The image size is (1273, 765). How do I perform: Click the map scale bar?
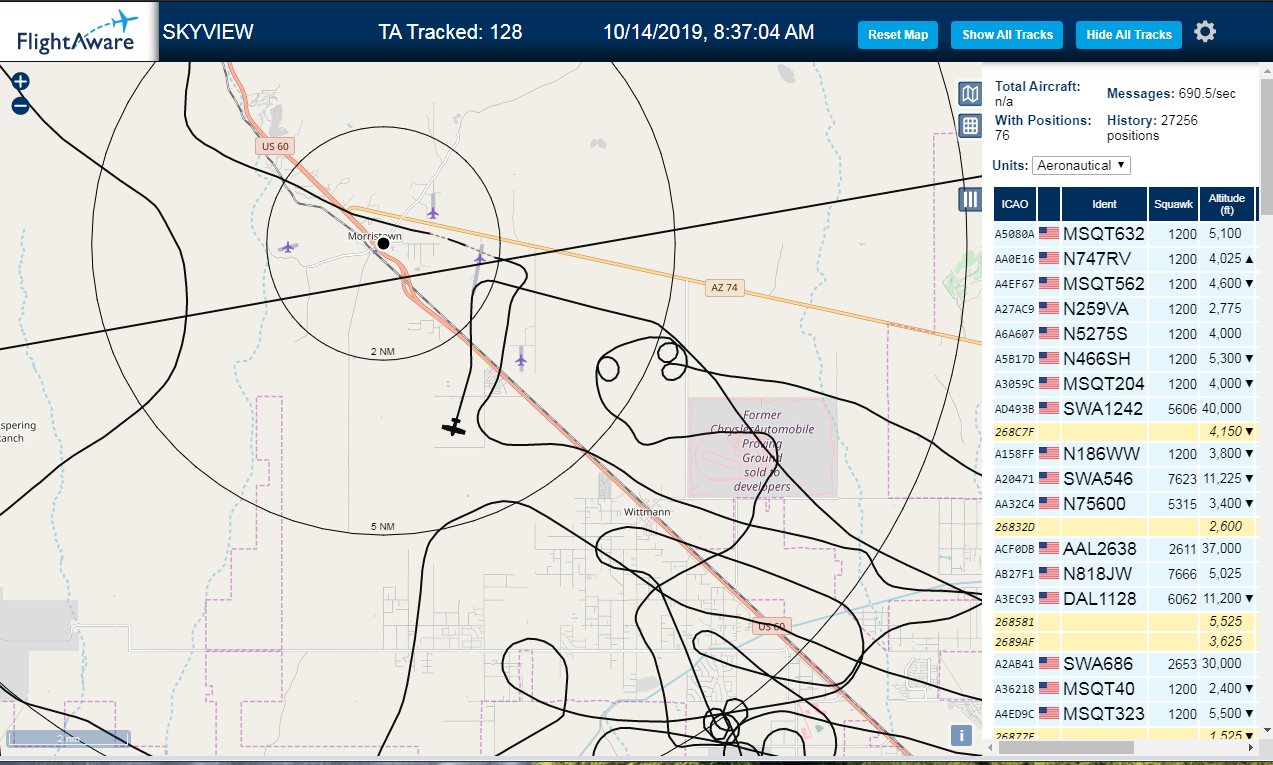tap(68, 739)
